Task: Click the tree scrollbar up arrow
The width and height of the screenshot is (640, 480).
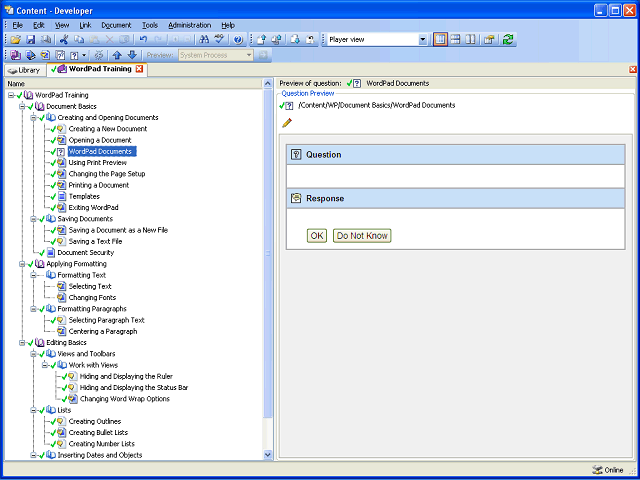Action: [268, 84]
